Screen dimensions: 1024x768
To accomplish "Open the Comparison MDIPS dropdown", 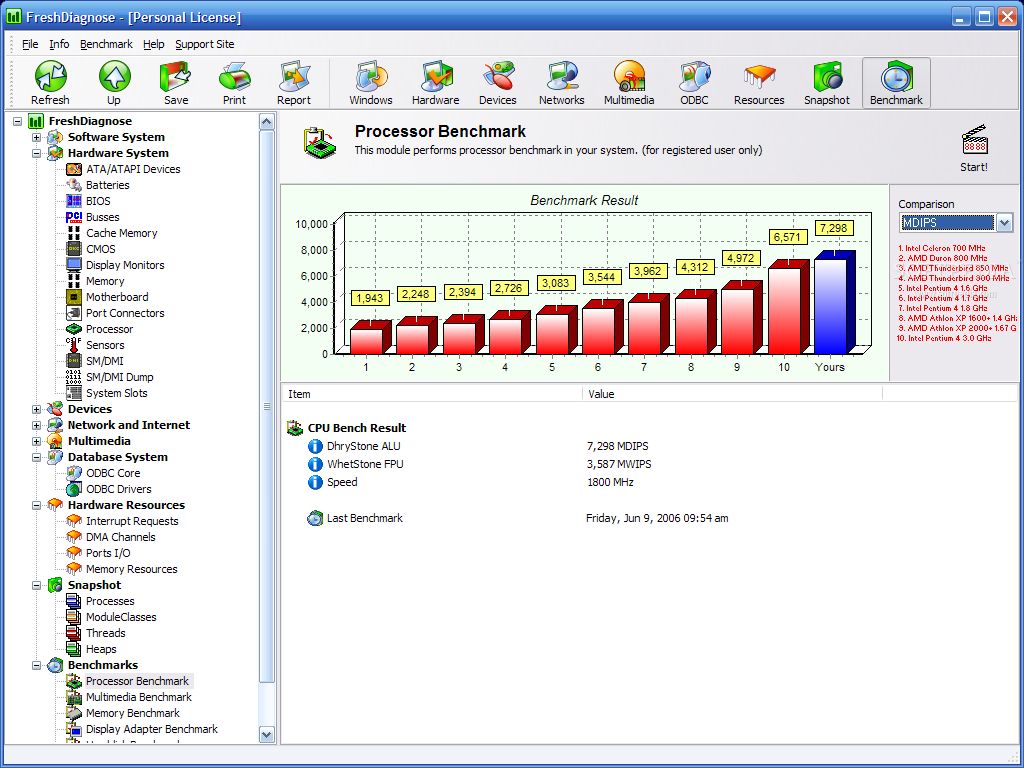I will 1004,222.
